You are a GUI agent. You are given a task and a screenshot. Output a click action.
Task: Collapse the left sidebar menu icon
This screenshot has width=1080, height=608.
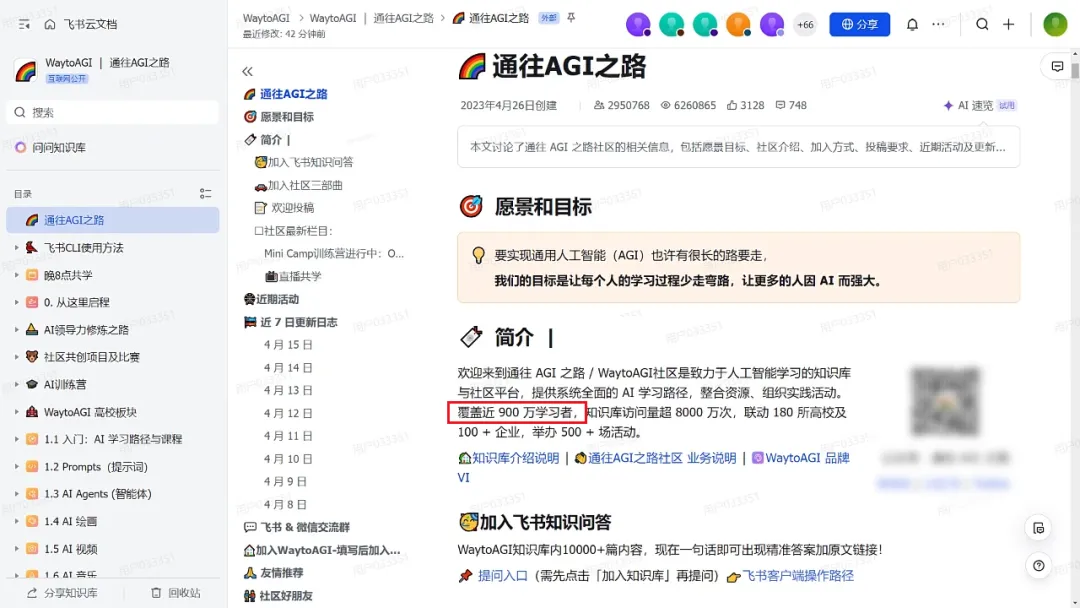[24, 24]
